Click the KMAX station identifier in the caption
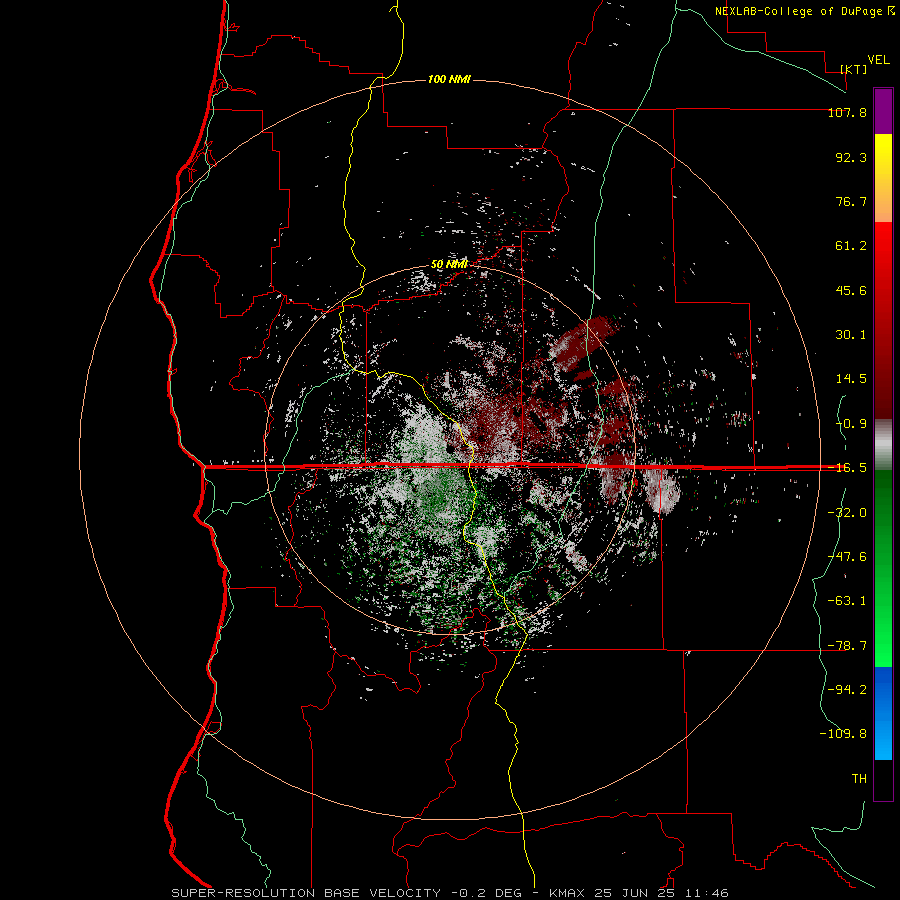900x900 pixels. 567,893
